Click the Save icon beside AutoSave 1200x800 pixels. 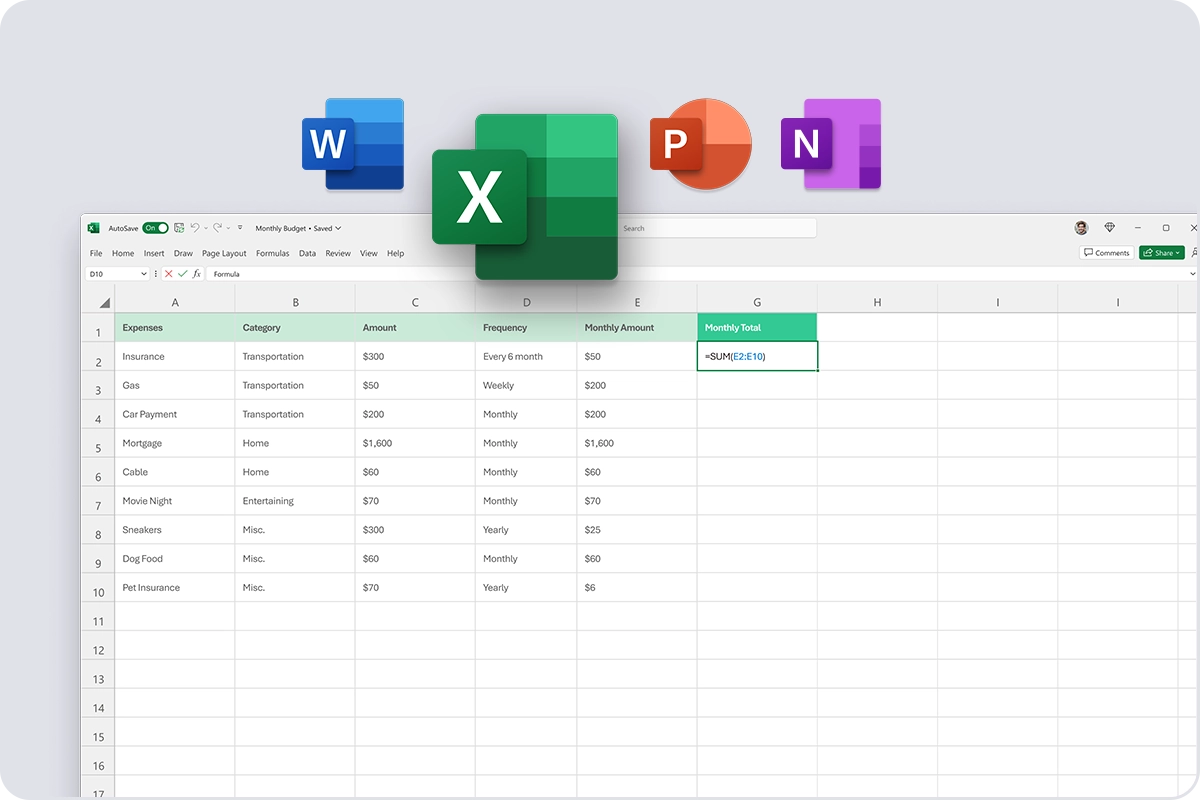[179, 228]
